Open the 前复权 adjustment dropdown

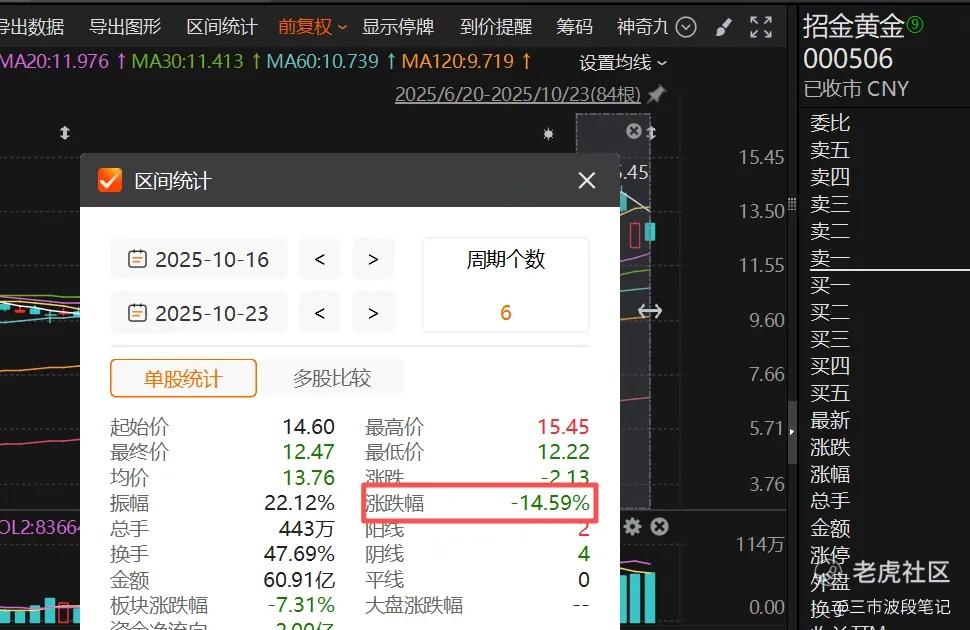312,27
